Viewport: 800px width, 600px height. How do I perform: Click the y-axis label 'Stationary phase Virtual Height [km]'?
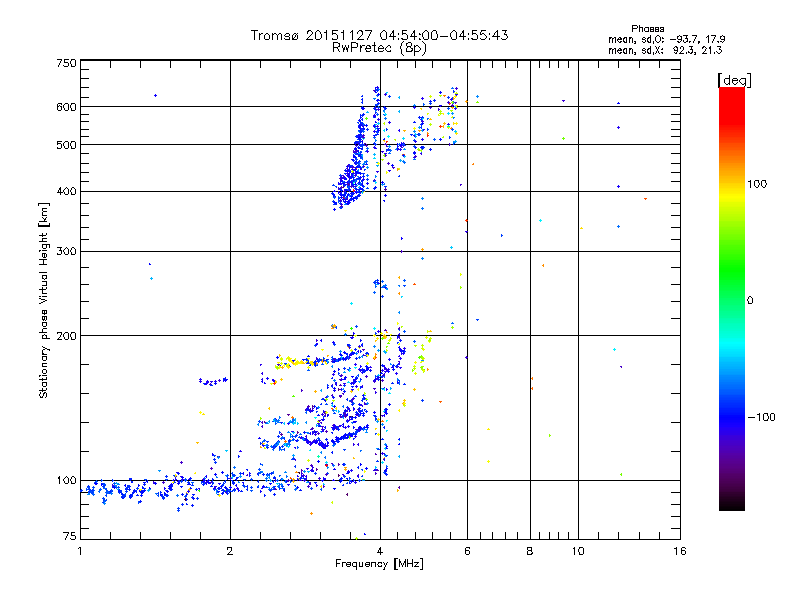click(x=43, y=300)
